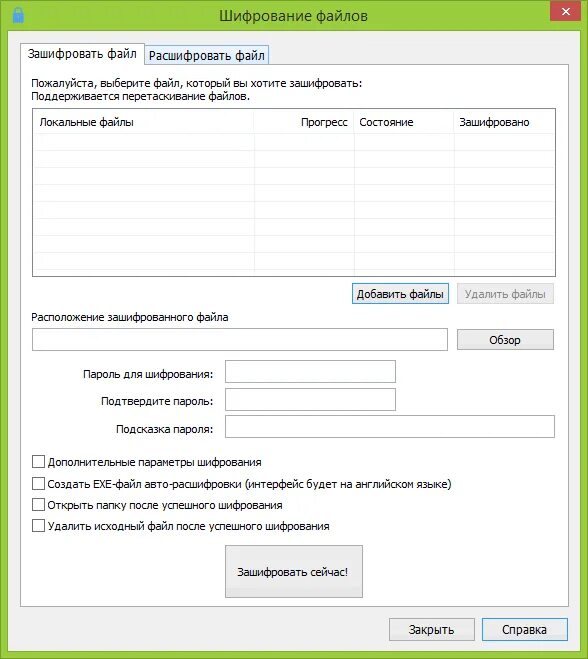Click the Локальные файлы column header

click(143, 122)
